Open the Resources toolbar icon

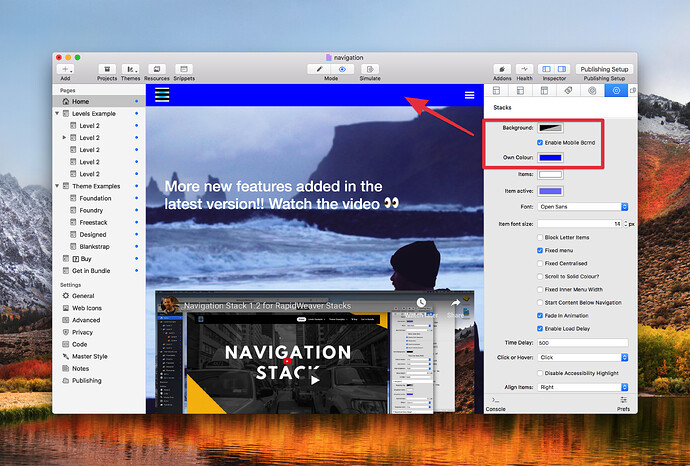tap(157, 69)
